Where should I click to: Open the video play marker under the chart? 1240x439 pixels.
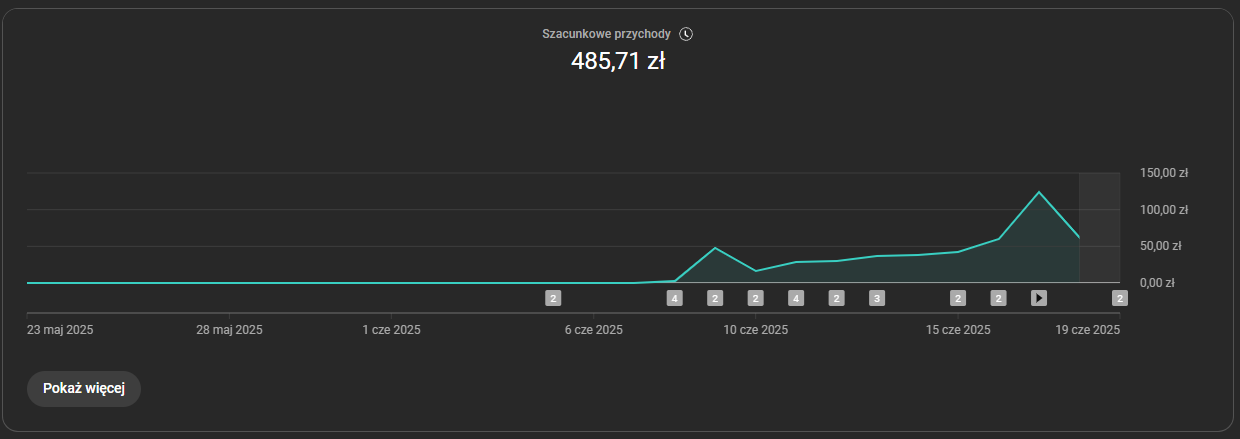[1039, 297]
